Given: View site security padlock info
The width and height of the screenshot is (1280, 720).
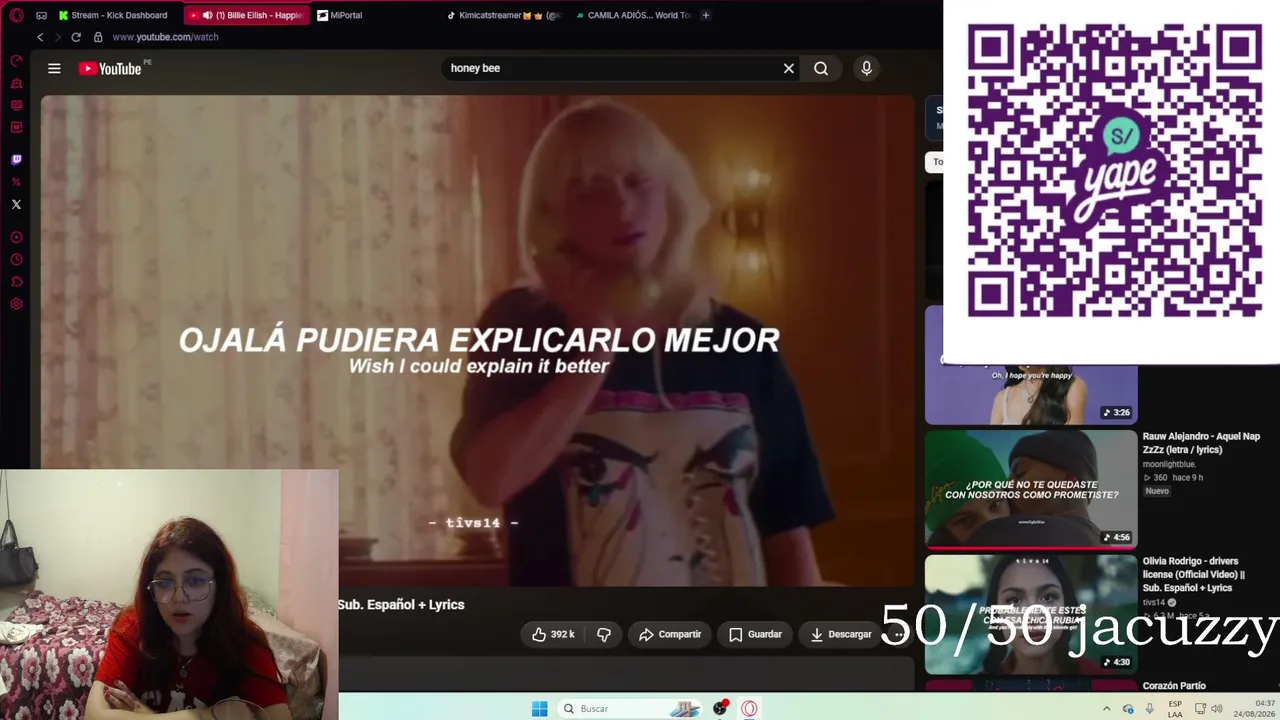Looking at the screenshot, I should [x=98, y=37].
